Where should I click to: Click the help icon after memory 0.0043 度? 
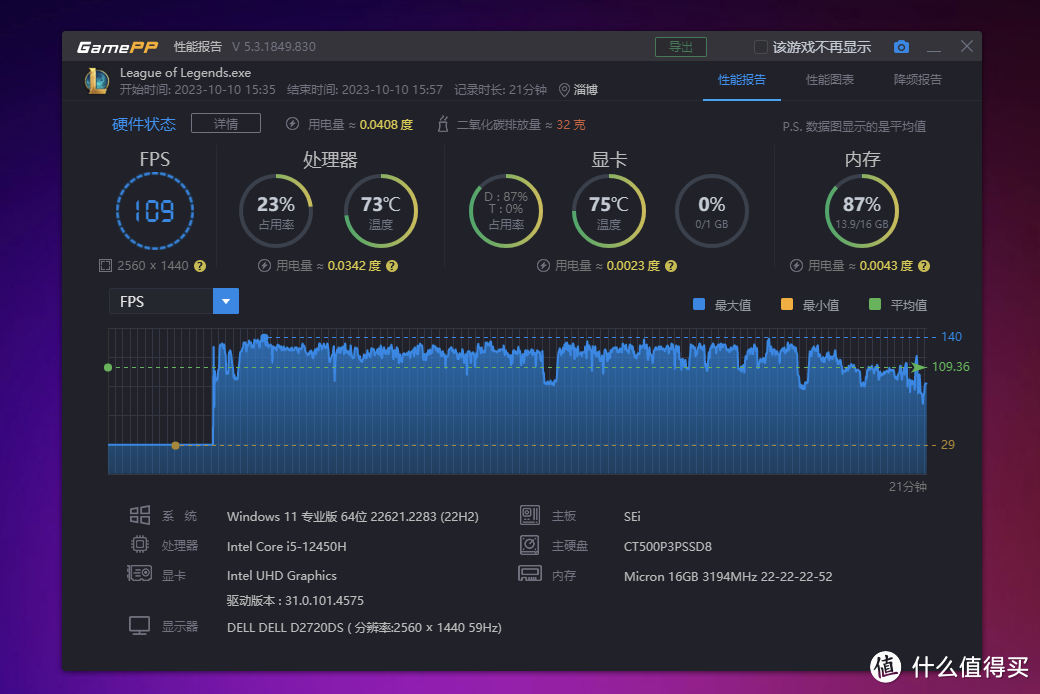click(x=923, y=266)
